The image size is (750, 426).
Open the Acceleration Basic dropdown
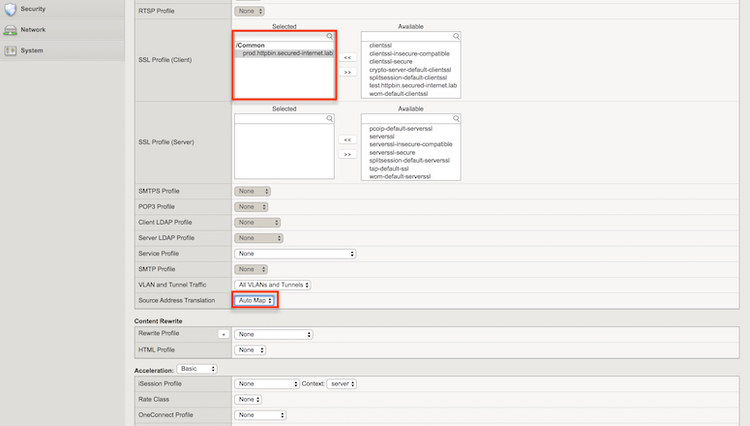(x=188, y=368)
